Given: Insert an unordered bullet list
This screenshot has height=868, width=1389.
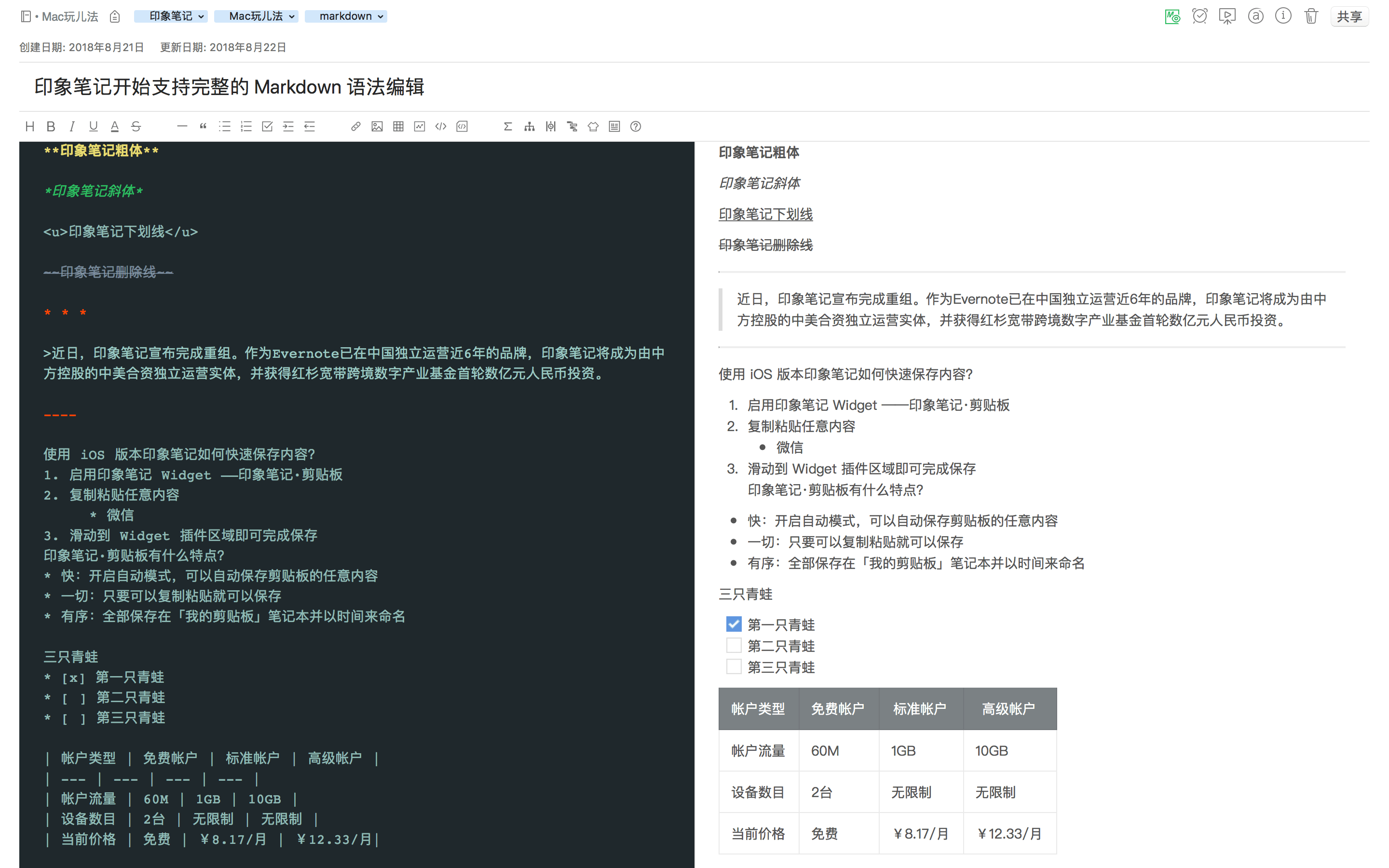Looking at the screenshot, I should coord(224,126).
